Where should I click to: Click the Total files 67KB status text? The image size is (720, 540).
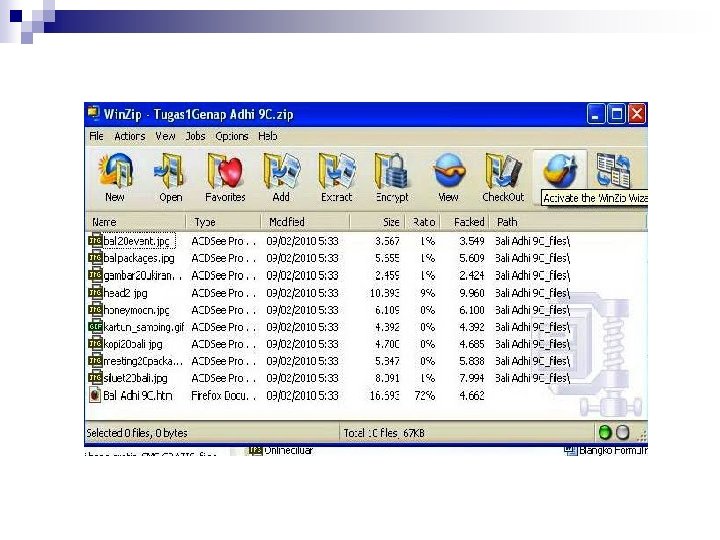(x=384, y=433)
